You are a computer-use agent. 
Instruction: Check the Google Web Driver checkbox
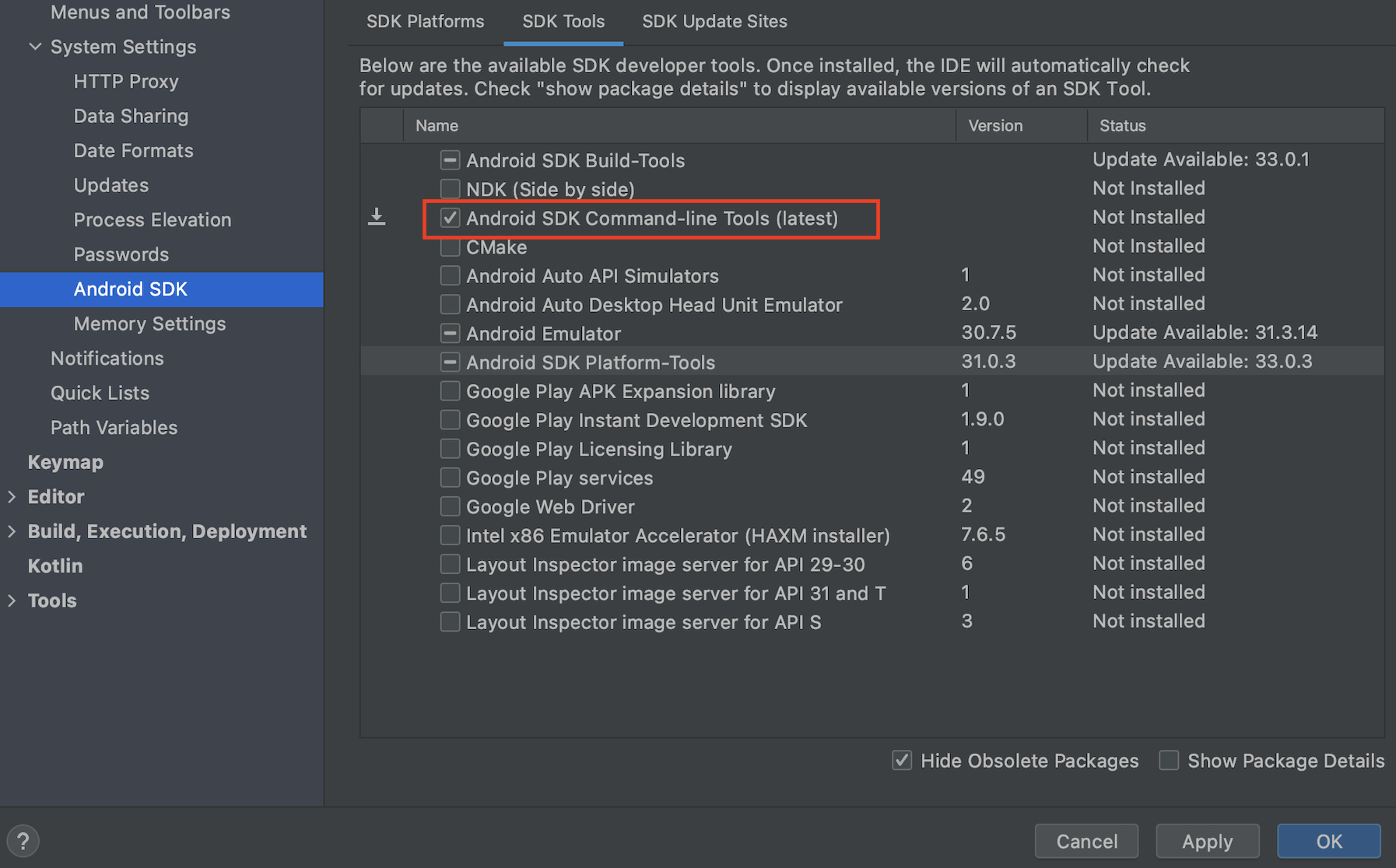tap(450, 506)
